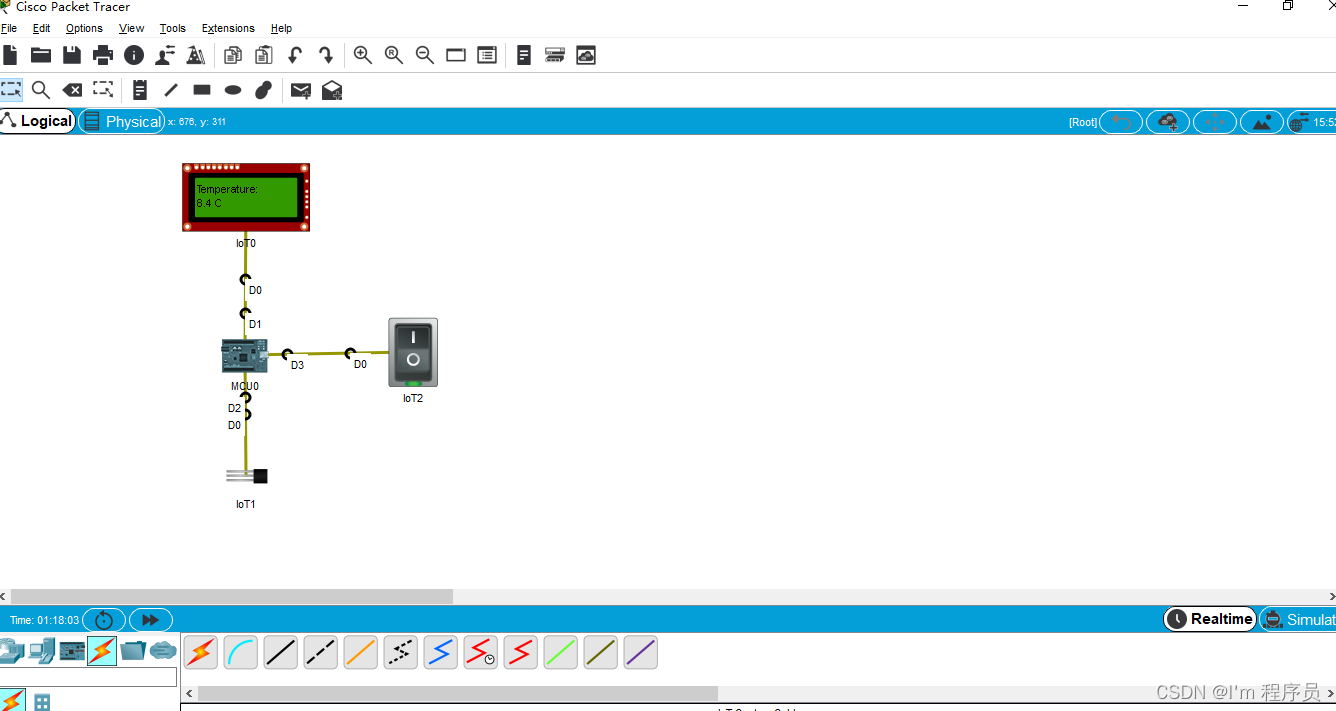Save the project with the floppy disk icon
The image size is (1336, 711).
tap(72, 55)
